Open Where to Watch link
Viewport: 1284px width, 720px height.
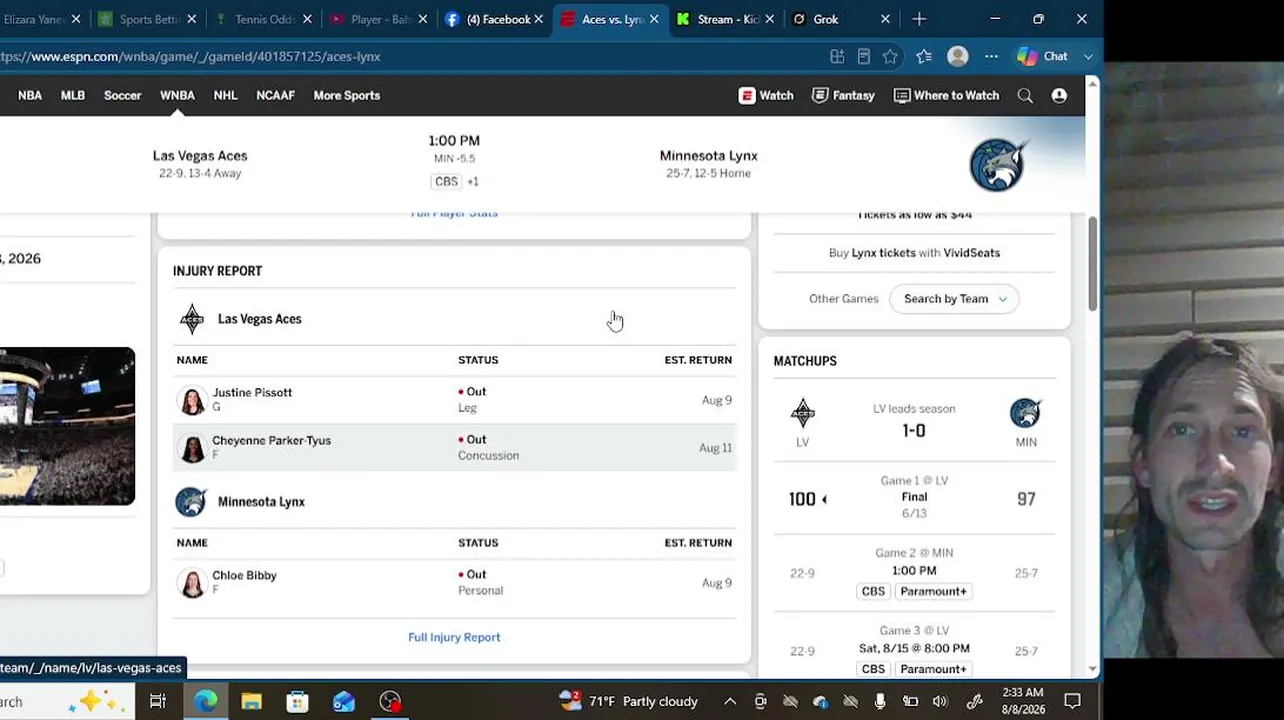(946, 96)
